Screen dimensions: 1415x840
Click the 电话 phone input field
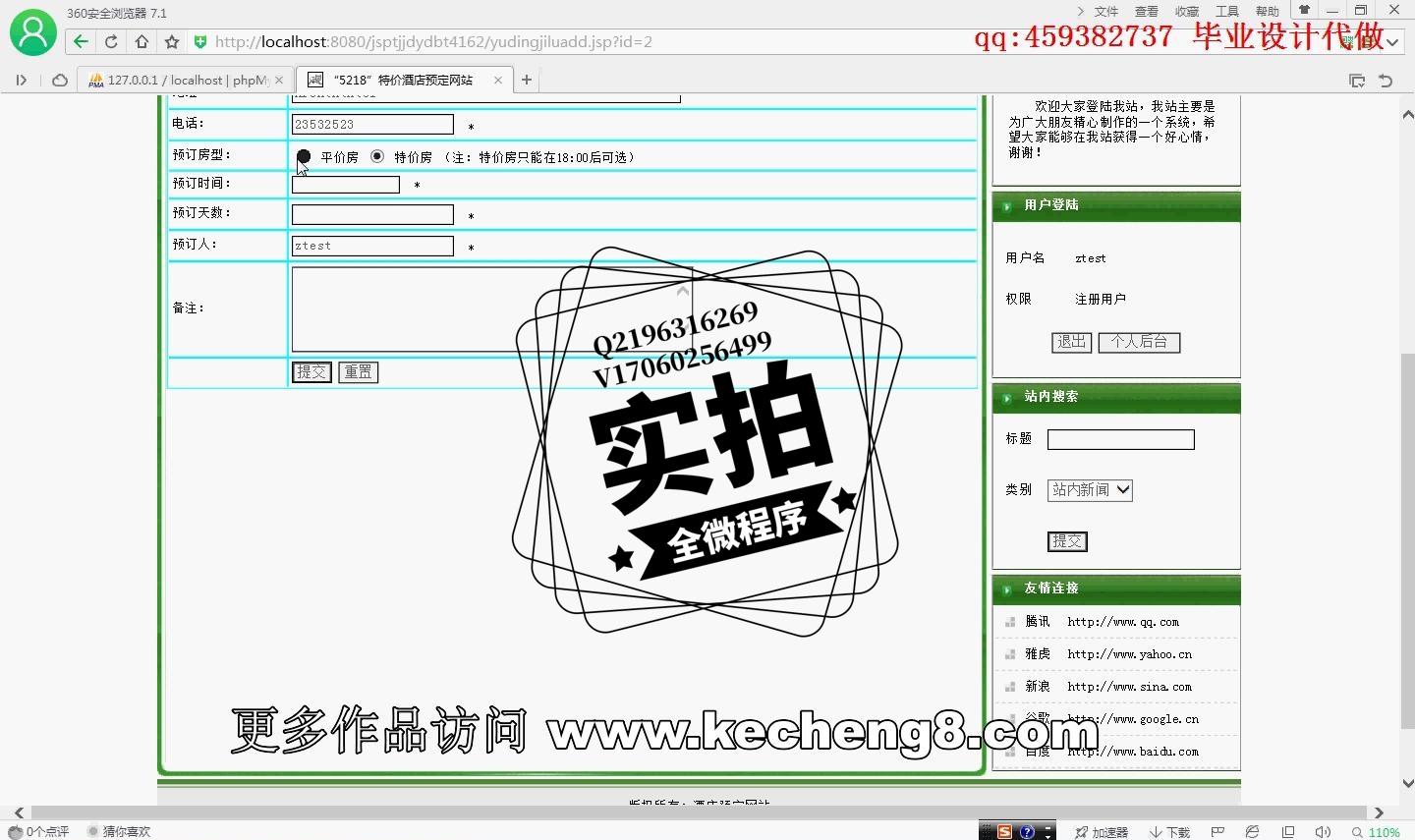(372, 124)
